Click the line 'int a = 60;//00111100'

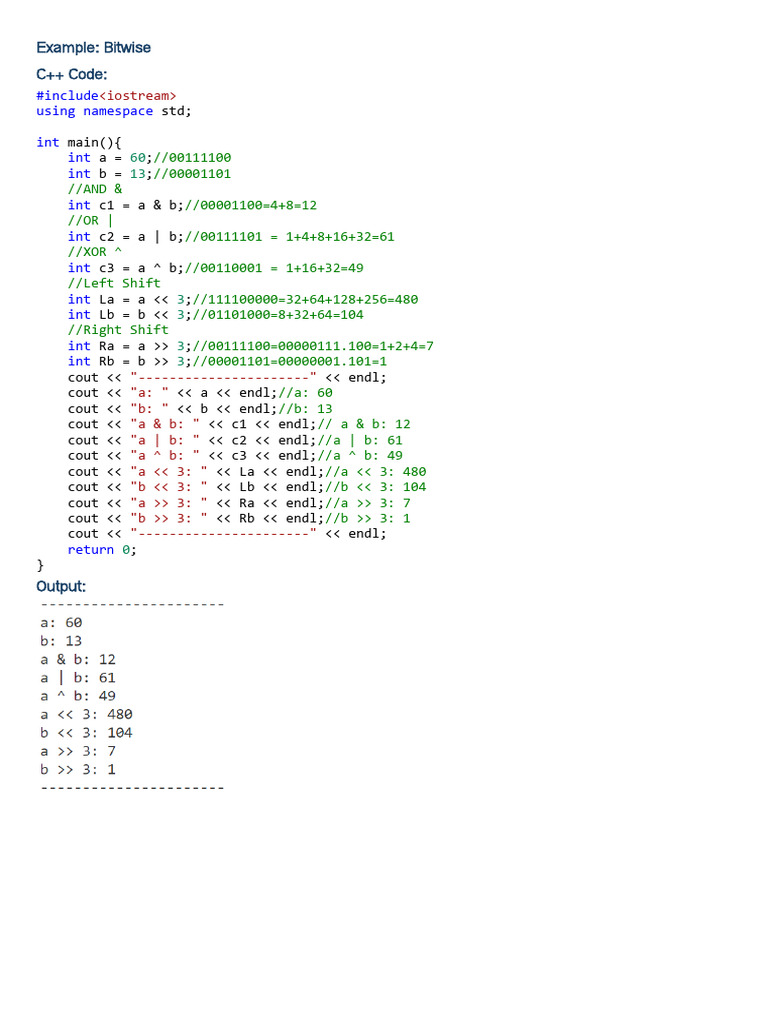[150, 158]
